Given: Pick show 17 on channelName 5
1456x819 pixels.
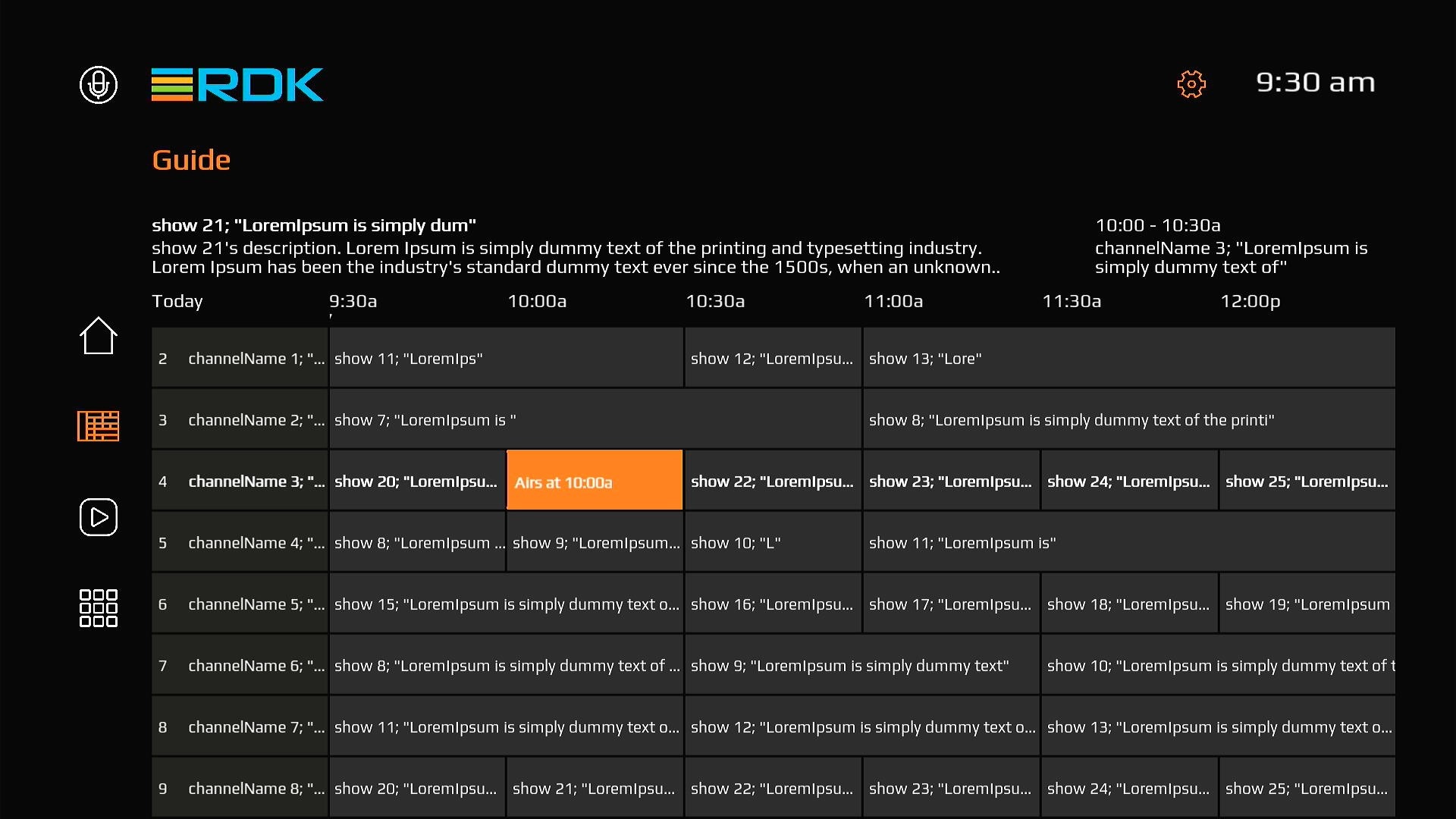Looking at the screenshot, I should (x=951, y=604).
